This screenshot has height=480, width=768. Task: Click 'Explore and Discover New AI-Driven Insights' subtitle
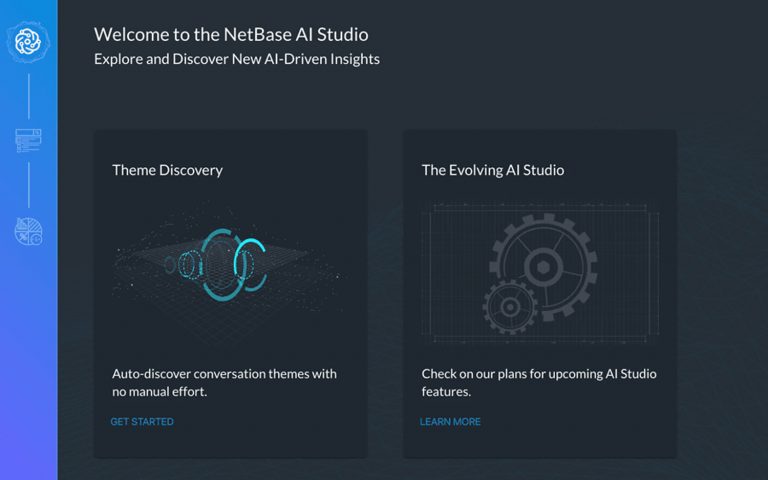coord(237,59)
